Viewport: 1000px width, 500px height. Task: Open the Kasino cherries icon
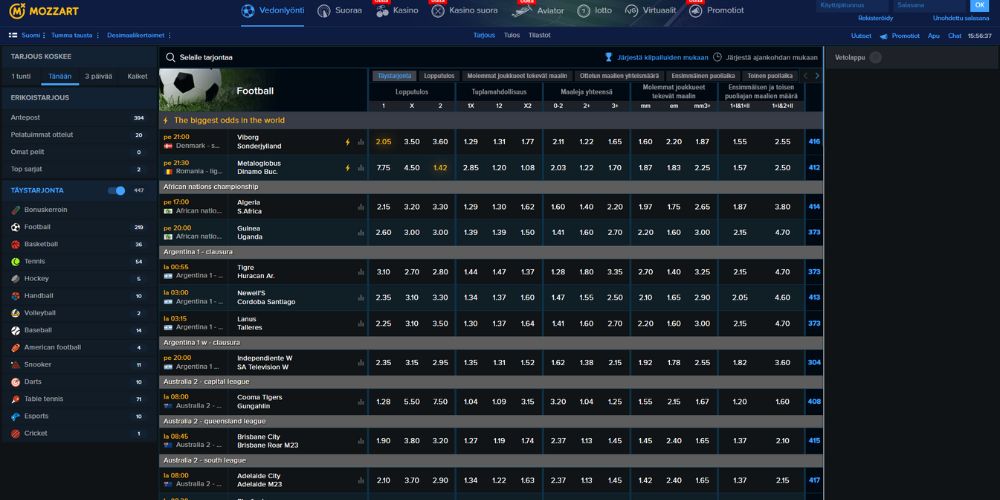382,11
